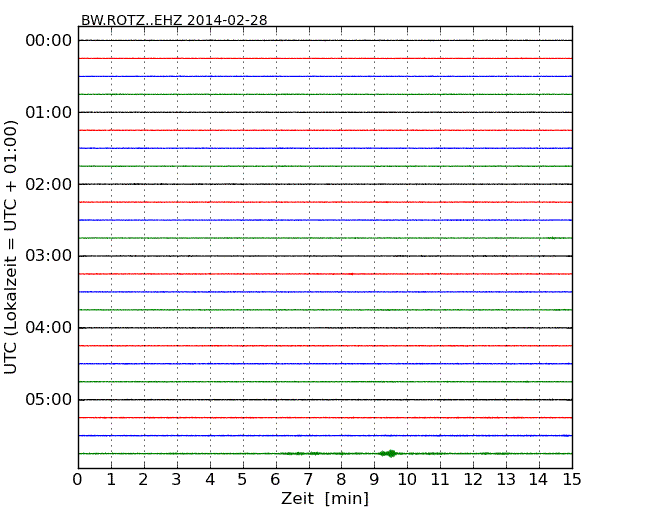The height and width of the screenshot is (520, 650).
Task: Click x-axis tick label 8
Action: (341, 480)
